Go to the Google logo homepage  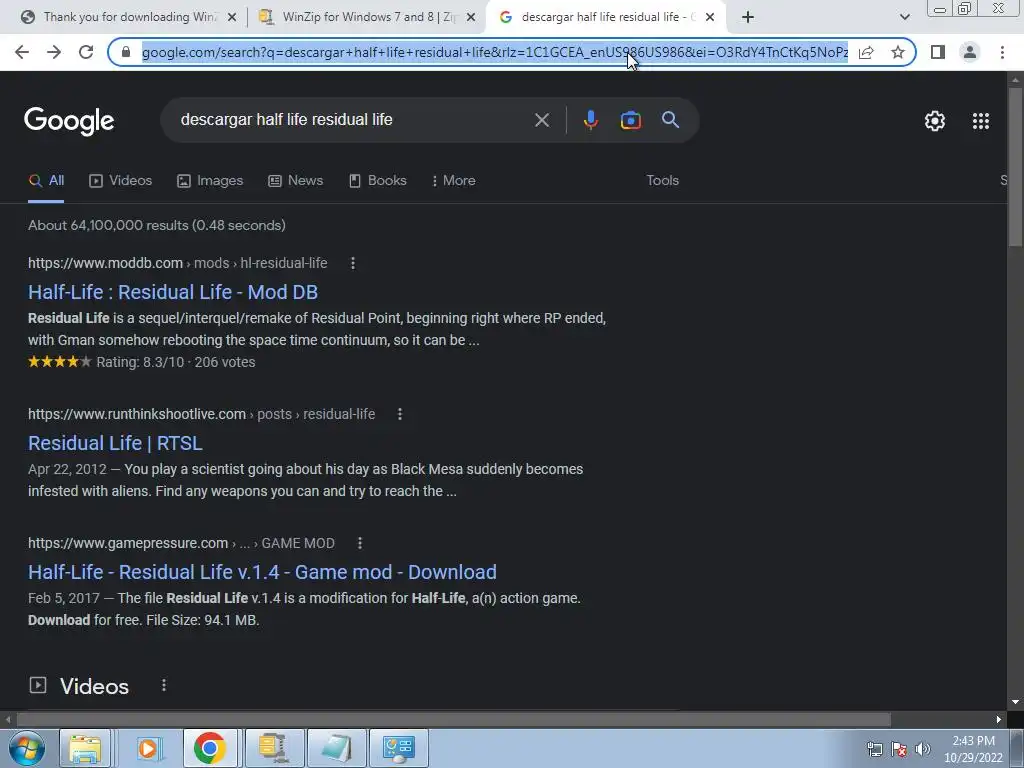point(69,121)
